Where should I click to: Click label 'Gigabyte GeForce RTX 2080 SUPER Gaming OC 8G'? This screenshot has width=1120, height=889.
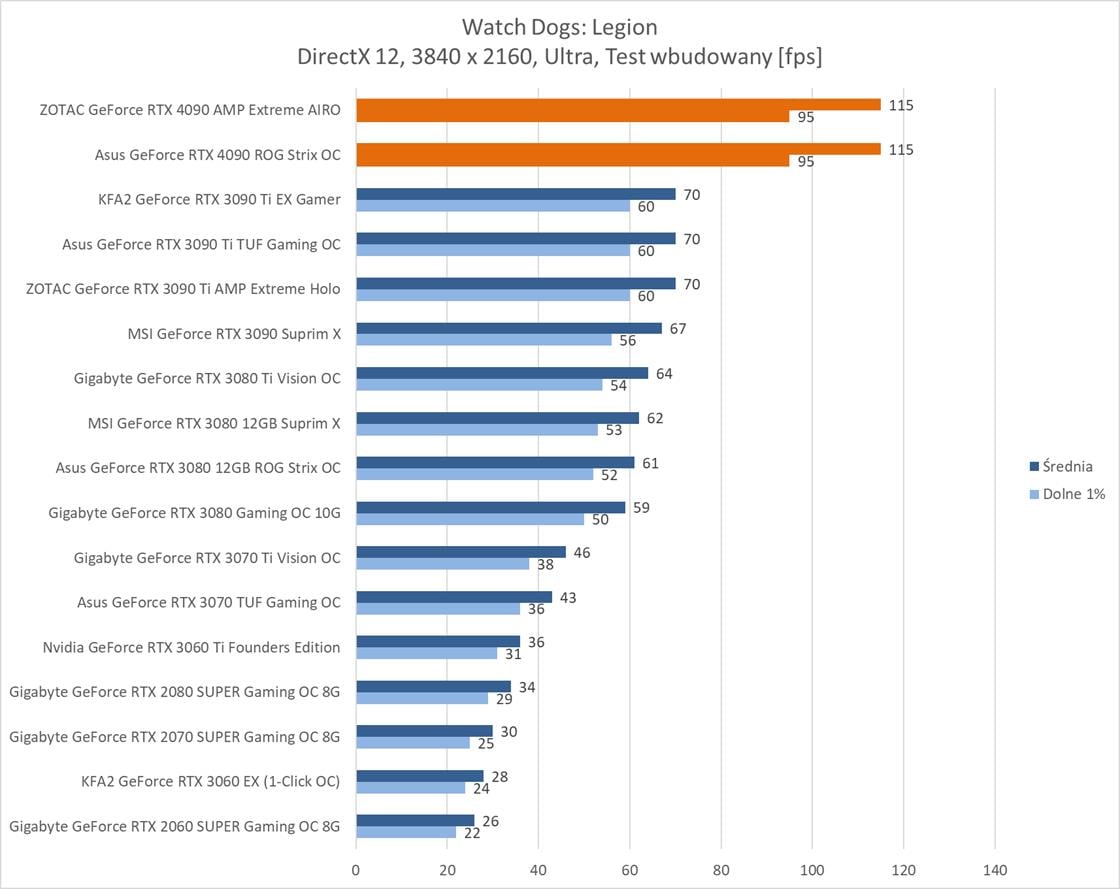point(174,692)
